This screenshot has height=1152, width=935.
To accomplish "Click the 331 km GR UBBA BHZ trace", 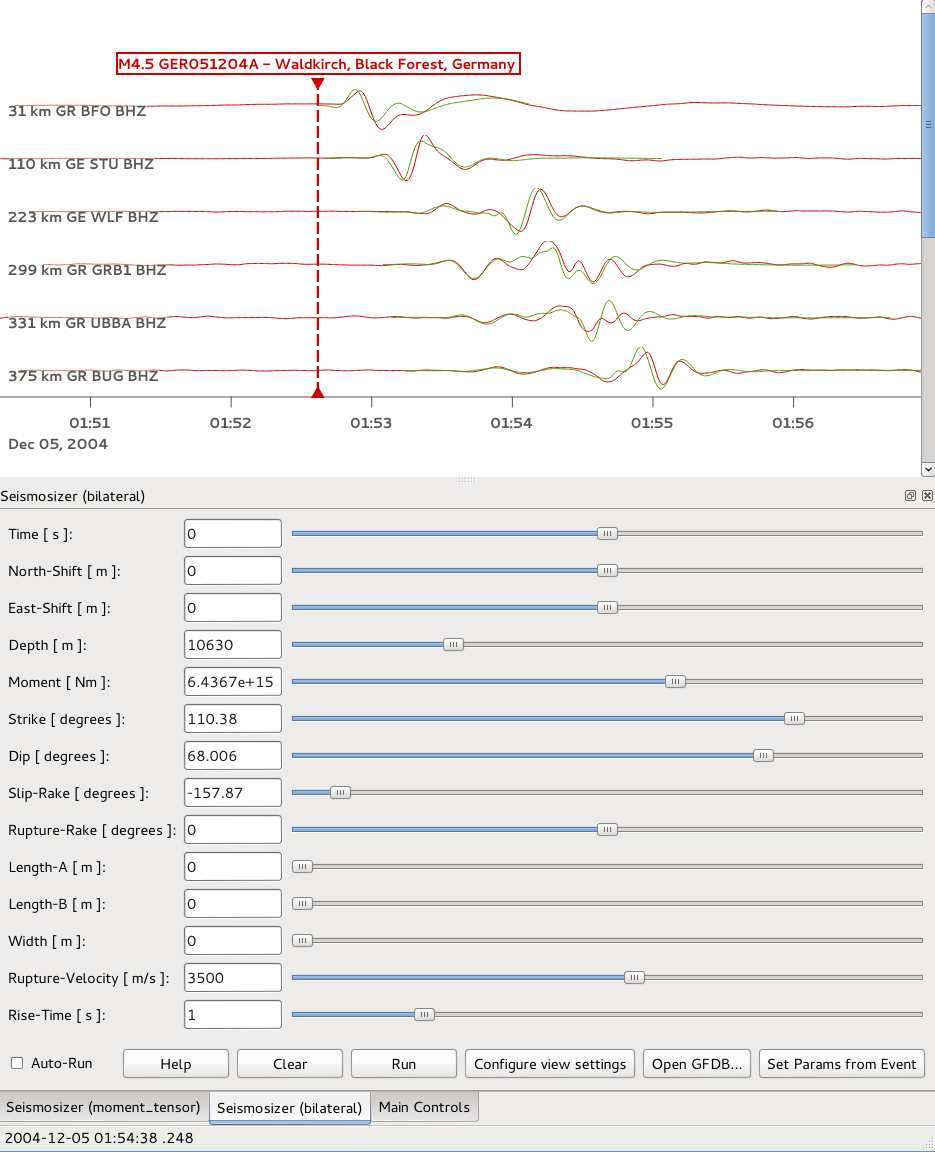I will pos(87,323).
